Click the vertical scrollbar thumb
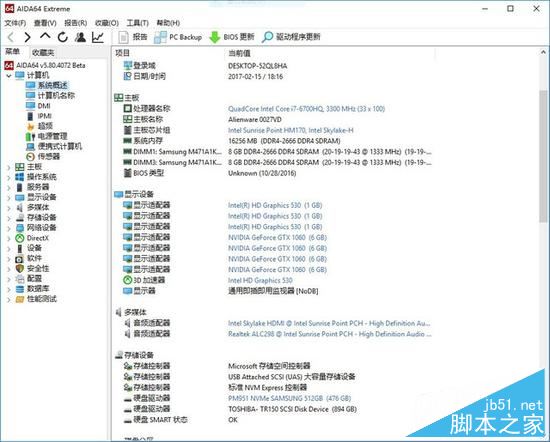The image size is (550, 442). (x=543, y=156)
